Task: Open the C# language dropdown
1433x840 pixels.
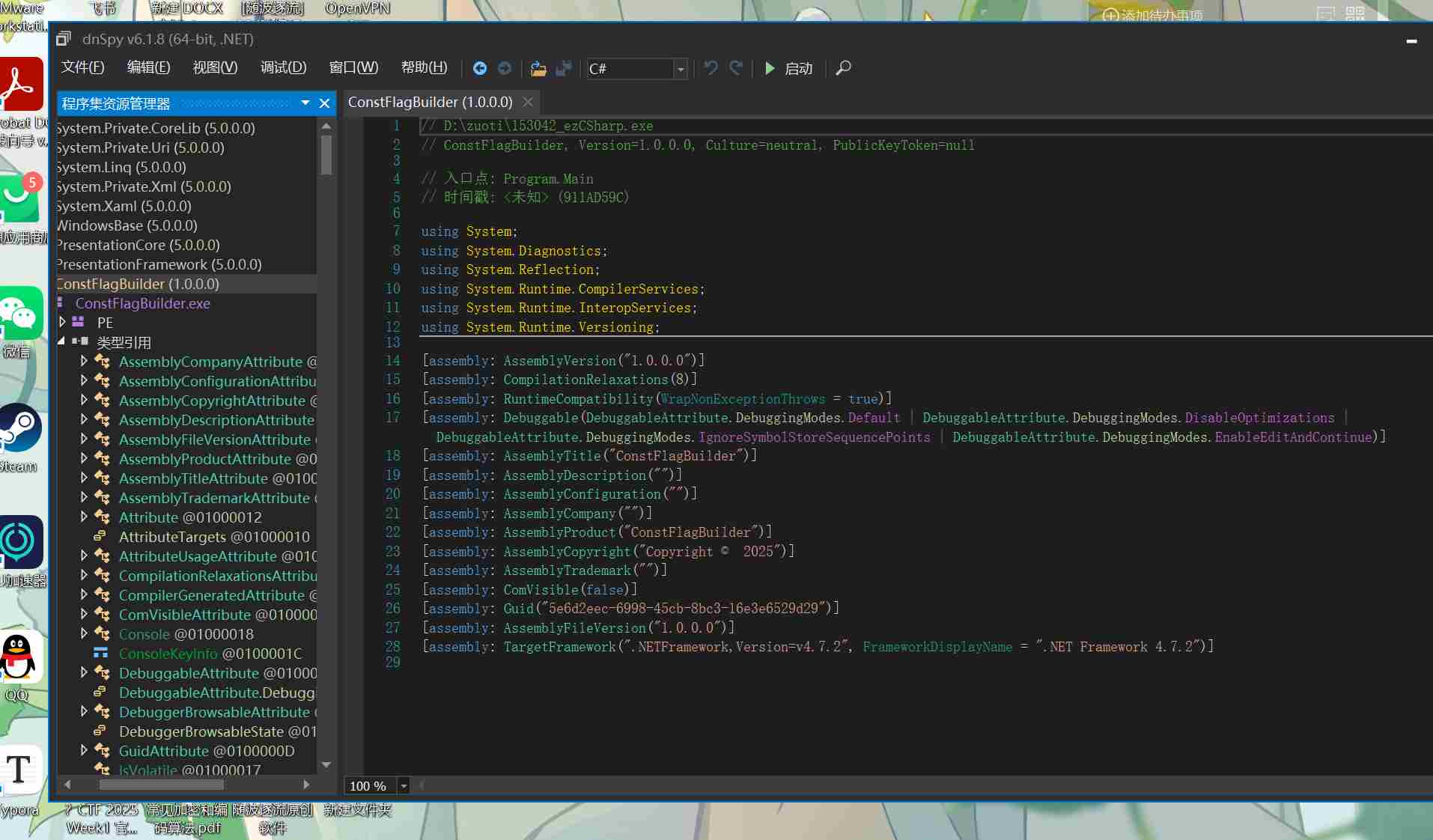Action: (680, 69)
